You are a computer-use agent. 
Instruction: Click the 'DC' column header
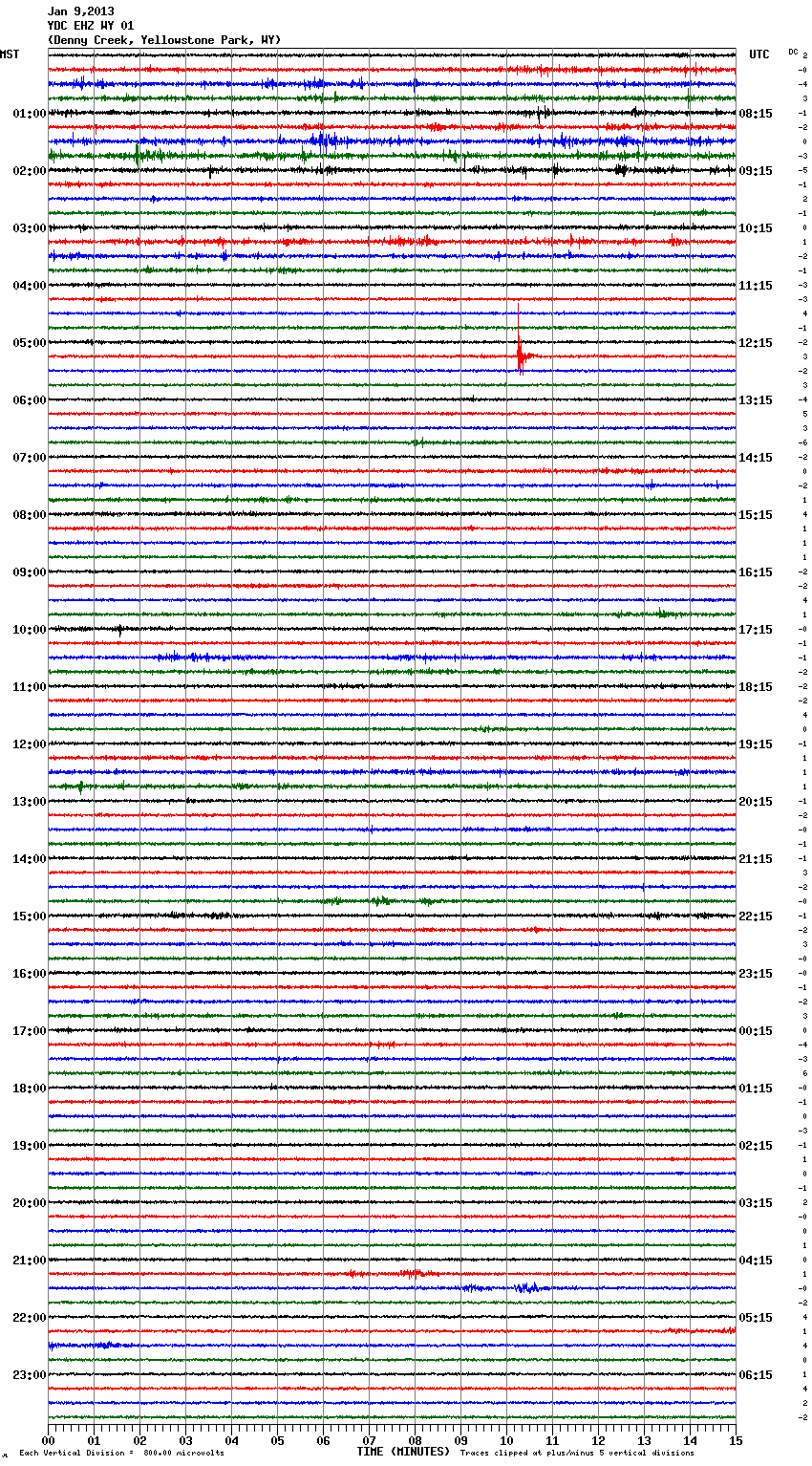point(793,52)
